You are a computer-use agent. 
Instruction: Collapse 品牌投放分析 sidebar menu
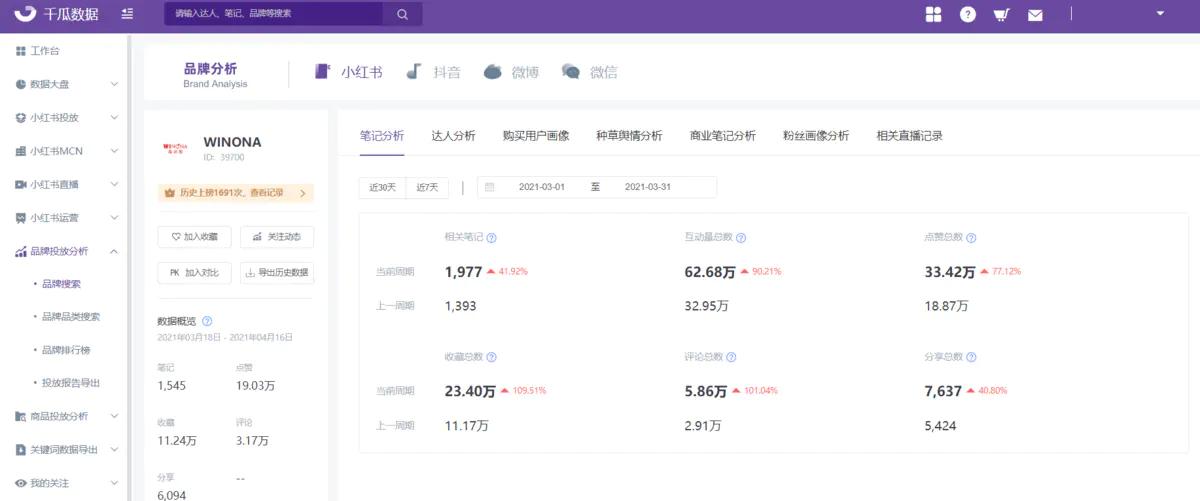[64, 251]
